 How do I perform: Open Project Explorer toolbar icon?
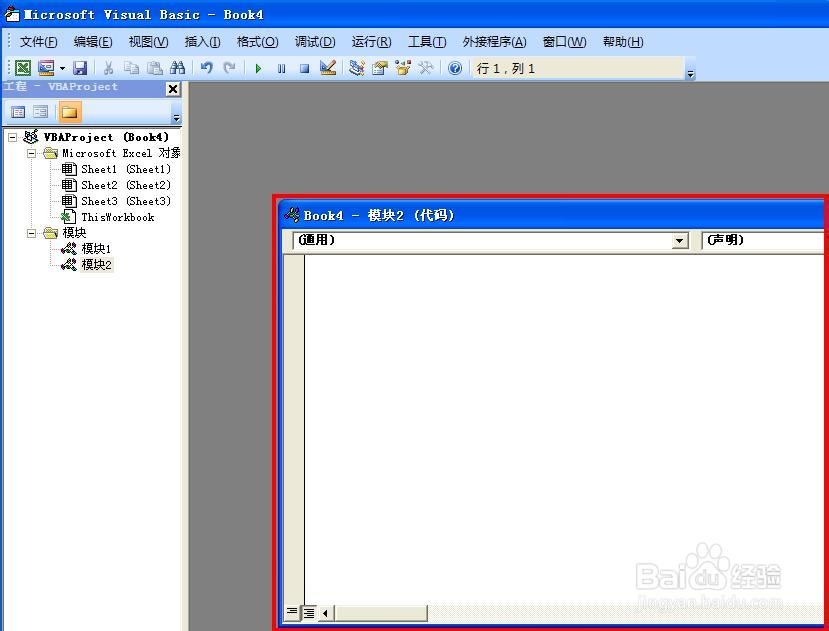pyautogui.click(x=357, y=68)
